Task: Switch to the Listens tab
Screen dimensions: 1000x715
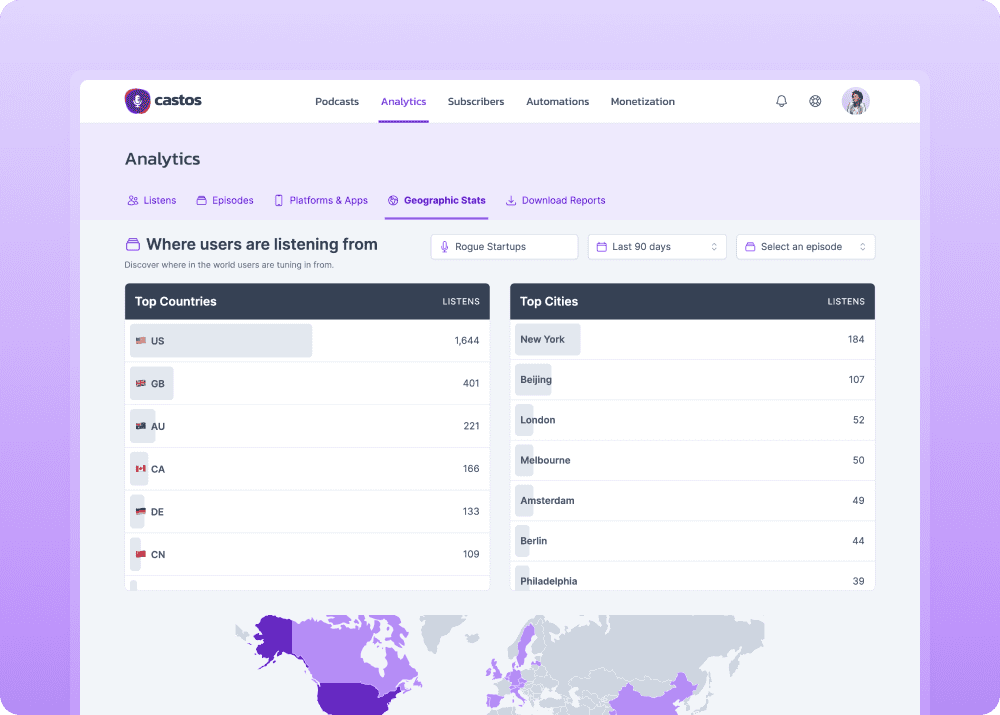Action: 151,200
